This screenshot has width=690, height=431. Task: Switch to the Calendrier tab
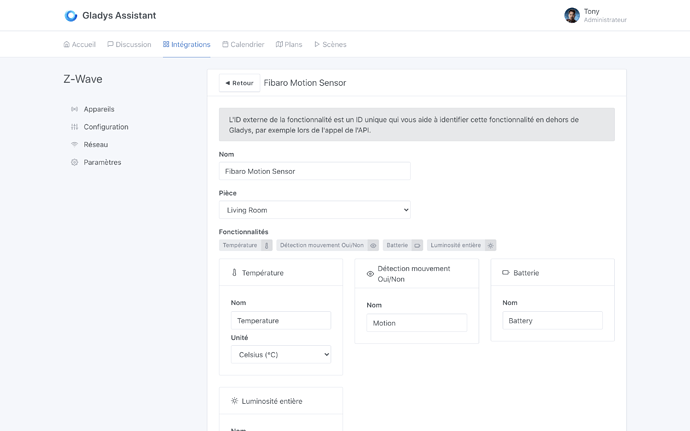pyautogui.click(x=243, y=44)
